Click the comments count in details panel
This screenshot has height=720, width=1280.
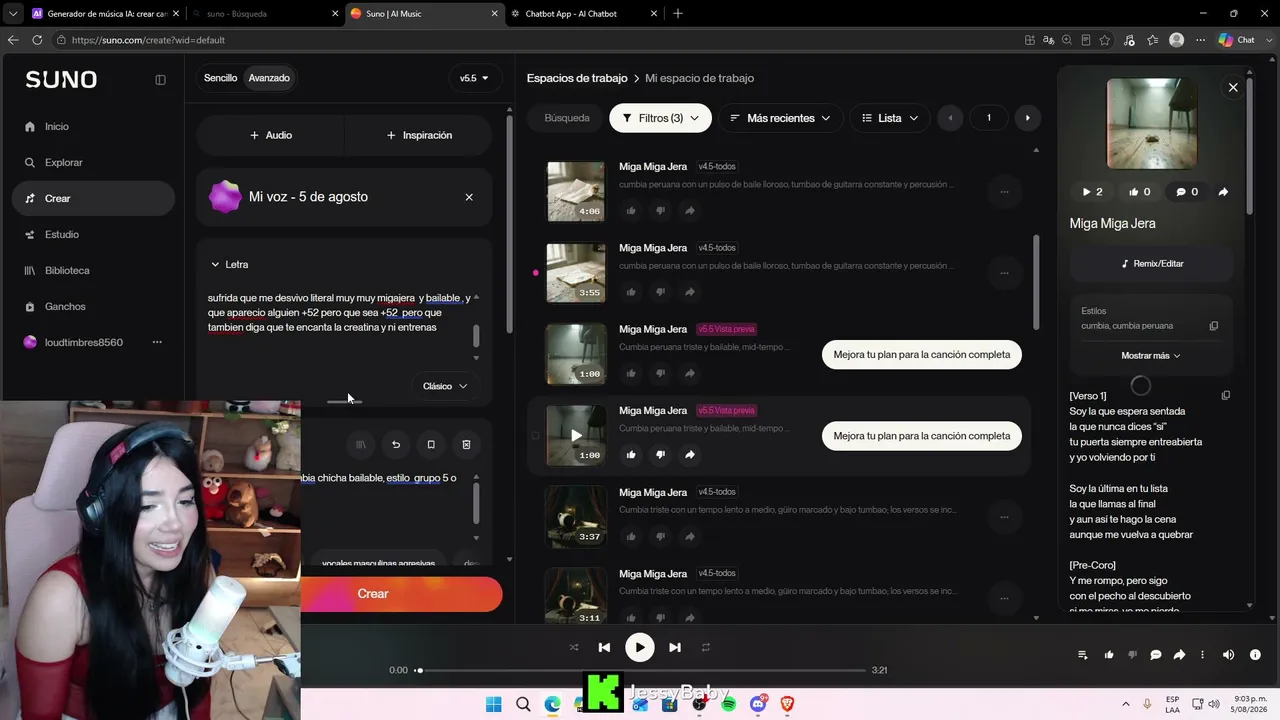click(x=1187, y=192)
